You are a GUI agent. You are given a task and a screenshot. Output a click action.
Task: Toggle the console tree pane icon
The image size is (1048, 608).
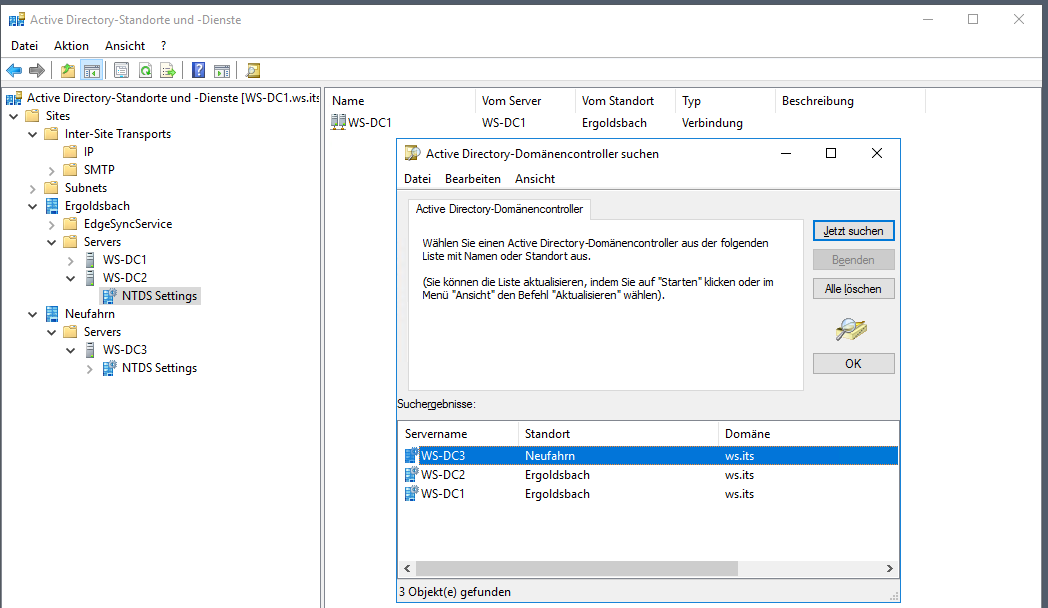pos(92,70)
